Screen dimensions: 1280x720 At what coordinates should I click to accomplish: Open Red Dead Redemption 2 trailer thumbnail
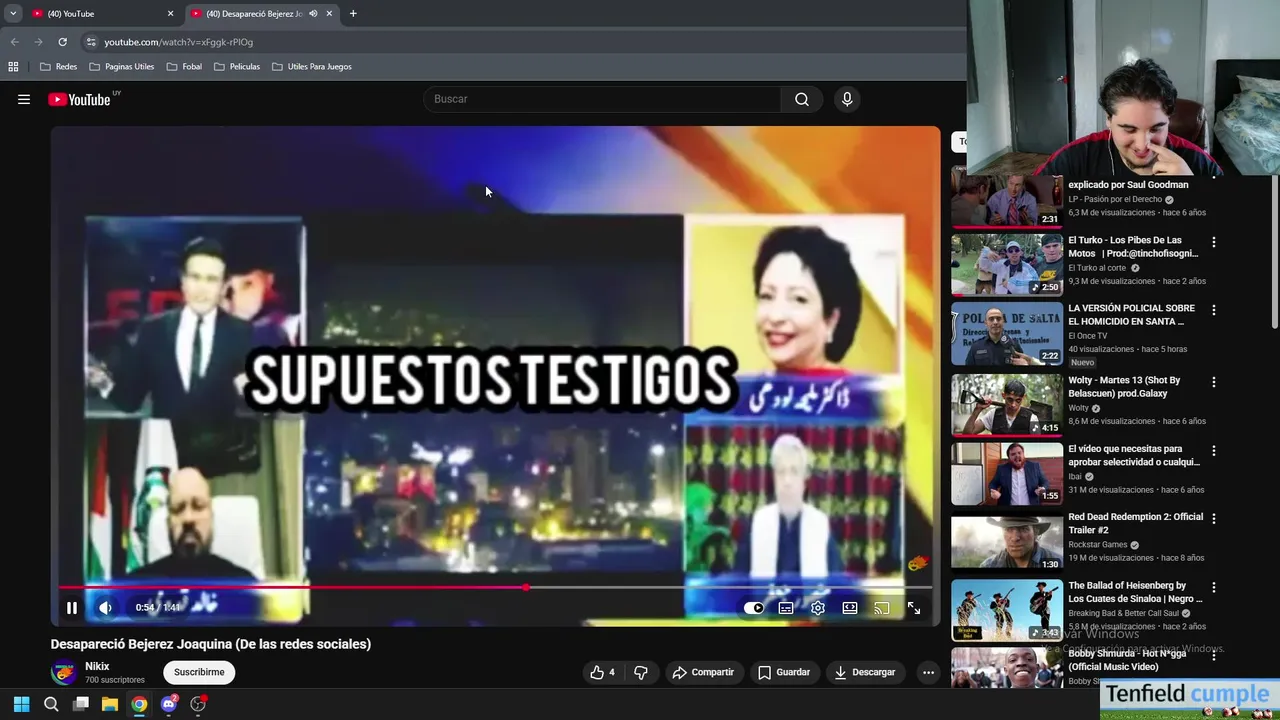tap(1007, 543)
